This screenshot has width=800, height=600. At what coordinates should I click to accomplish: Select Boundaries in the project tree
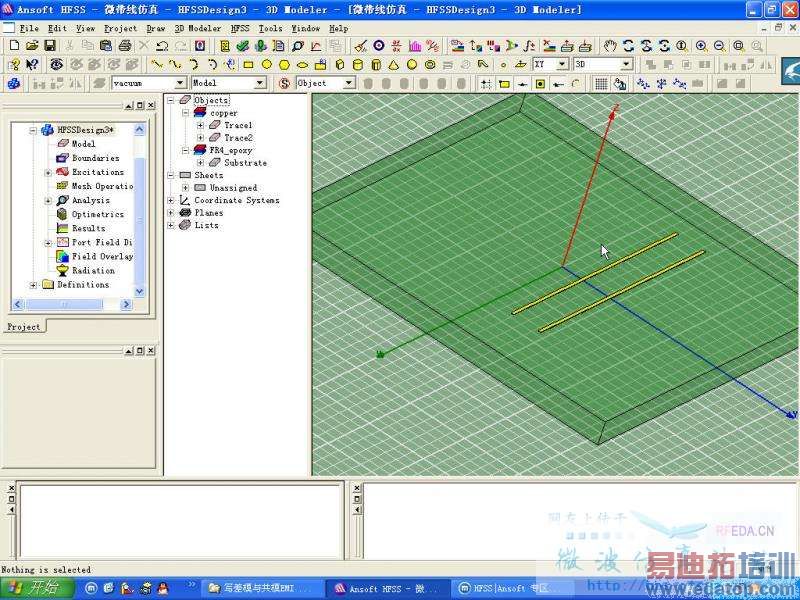(x=95, y=158)
